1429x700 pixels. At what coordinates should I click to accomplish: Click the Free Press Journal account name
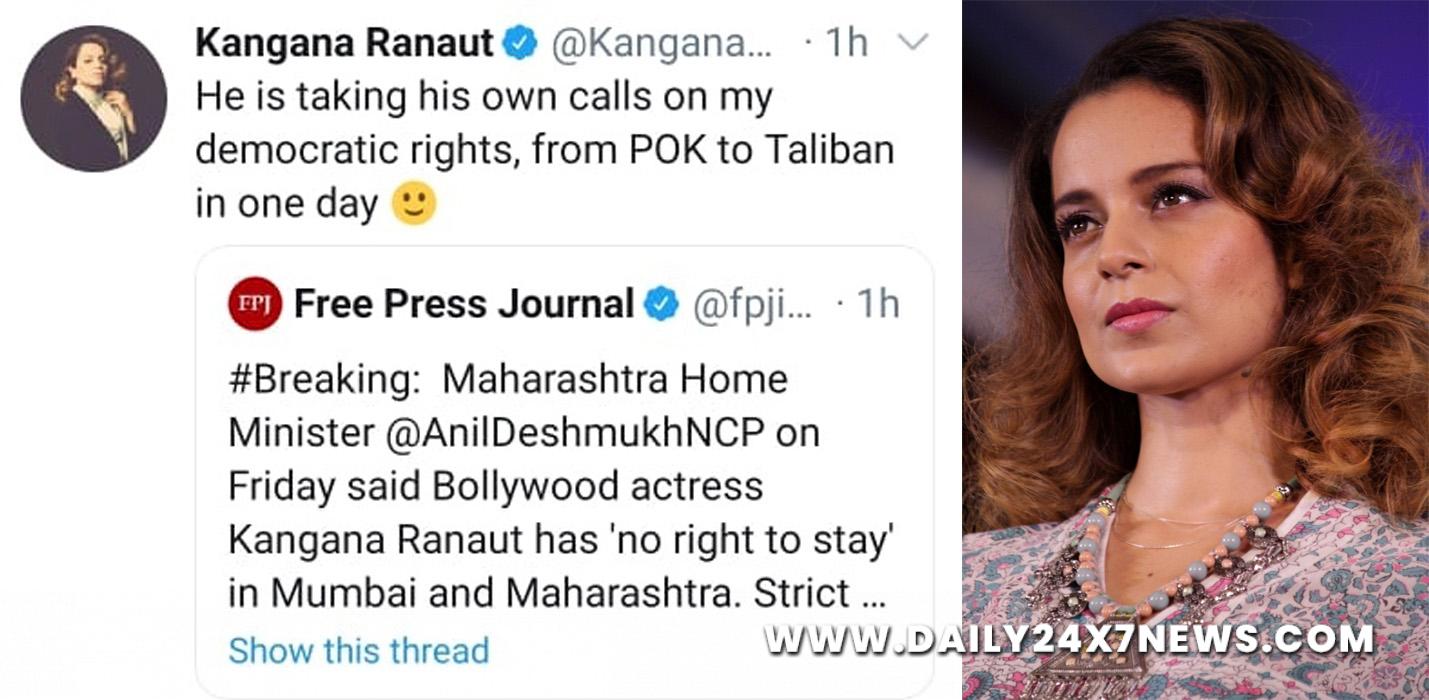tap(464, 304)
